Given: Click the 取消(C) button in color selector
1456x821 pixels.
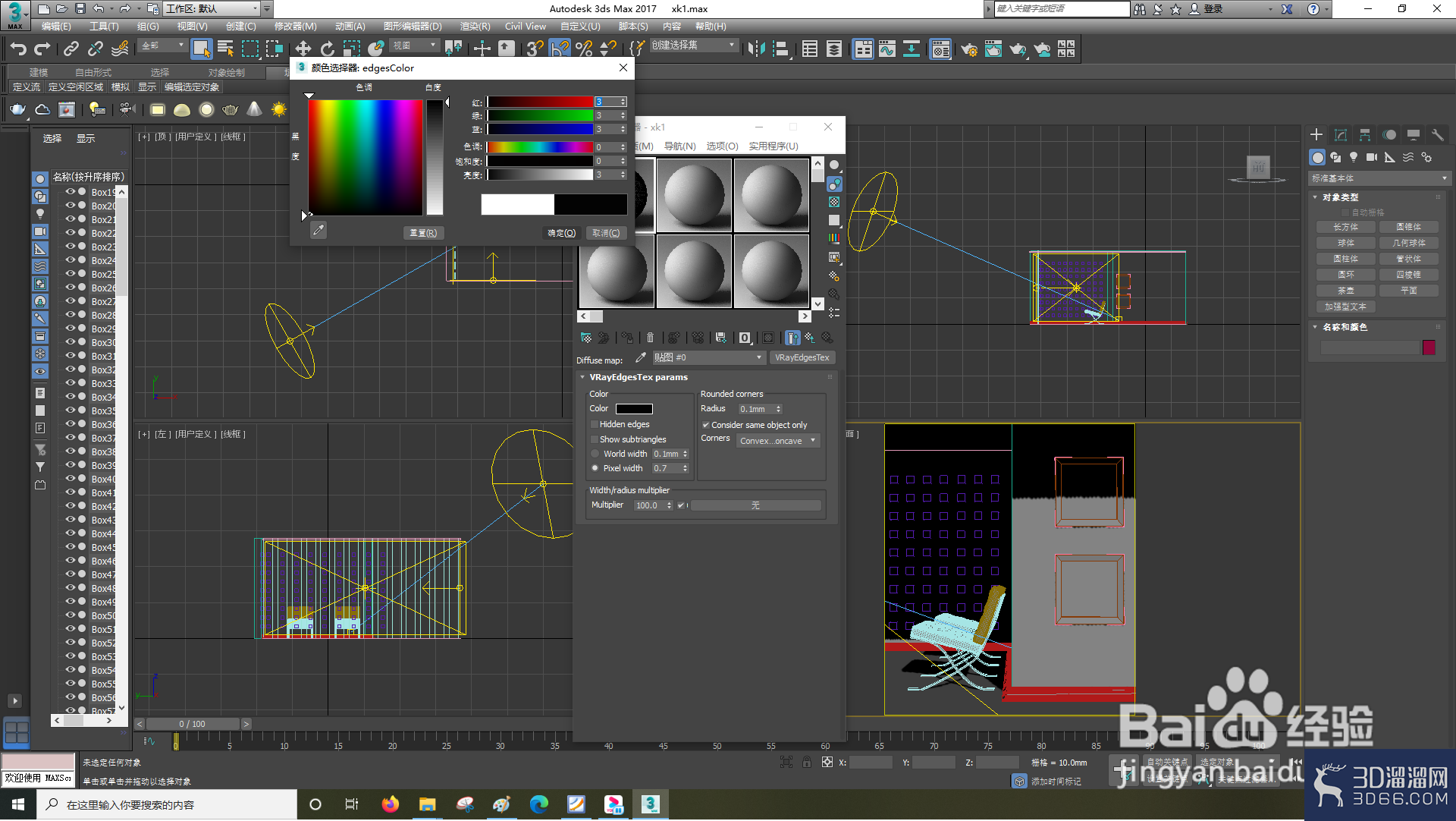Looking at the screenshot, I should (606, 233).
